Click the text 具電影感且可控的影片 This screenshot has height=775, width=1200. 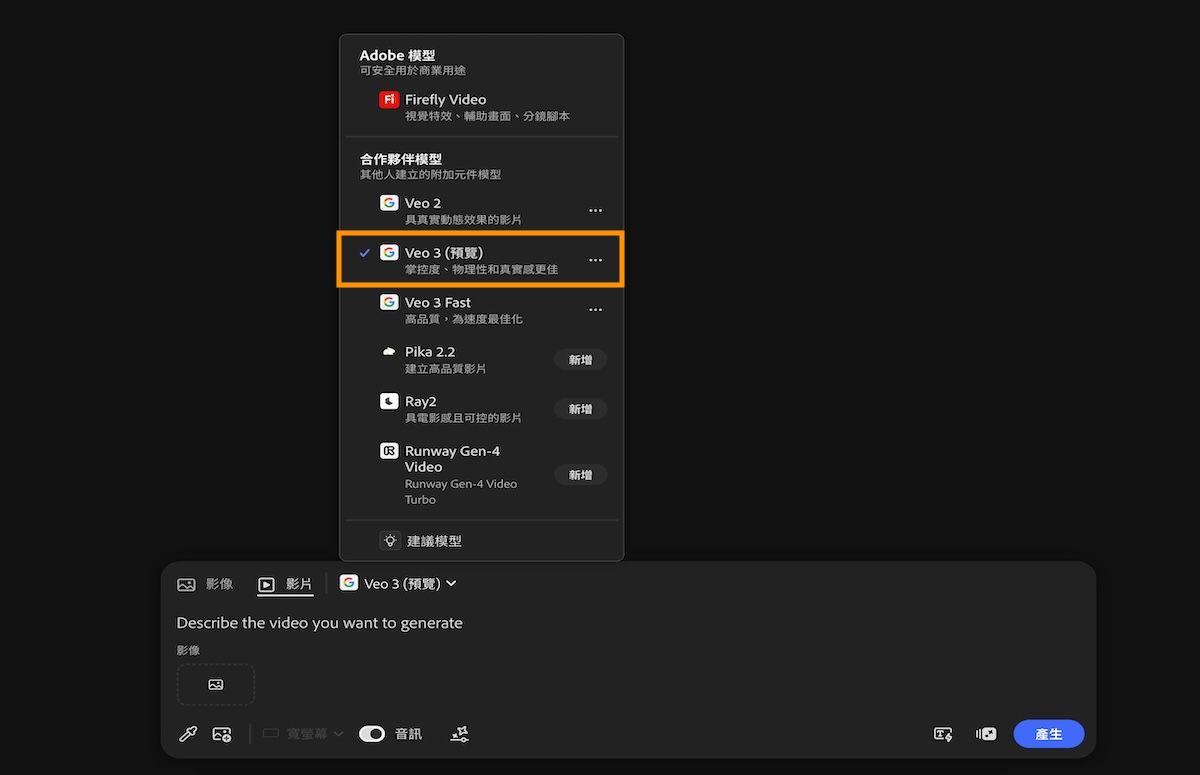coord(464,418)
